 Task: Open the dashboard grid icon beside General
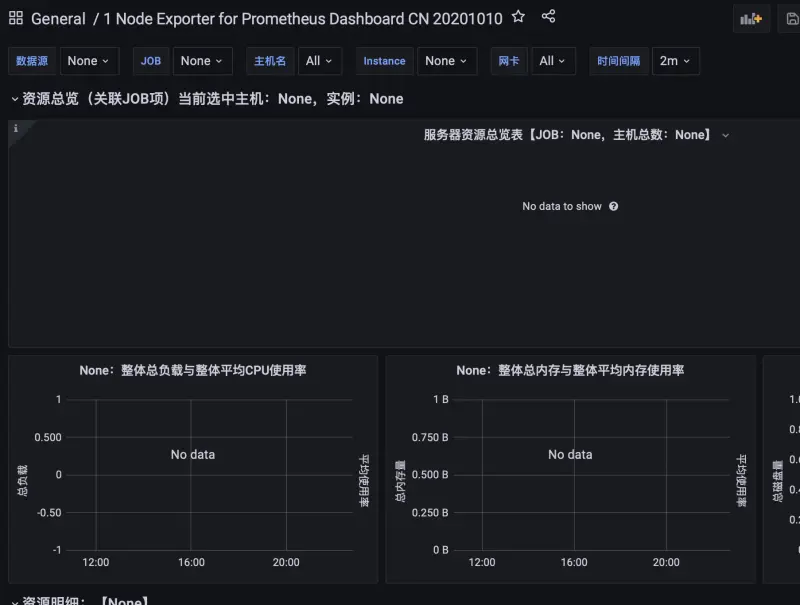point(16,18)
